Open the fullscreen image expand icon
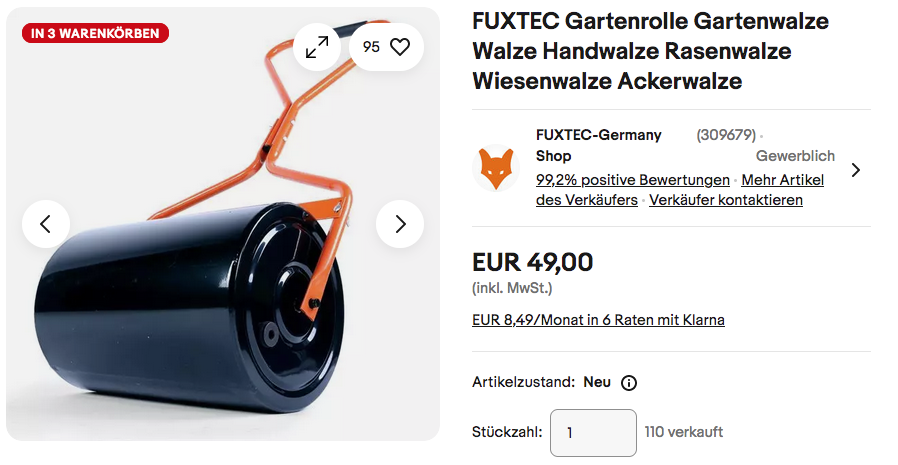Screen dimensions: 898x465 [317, 47]
